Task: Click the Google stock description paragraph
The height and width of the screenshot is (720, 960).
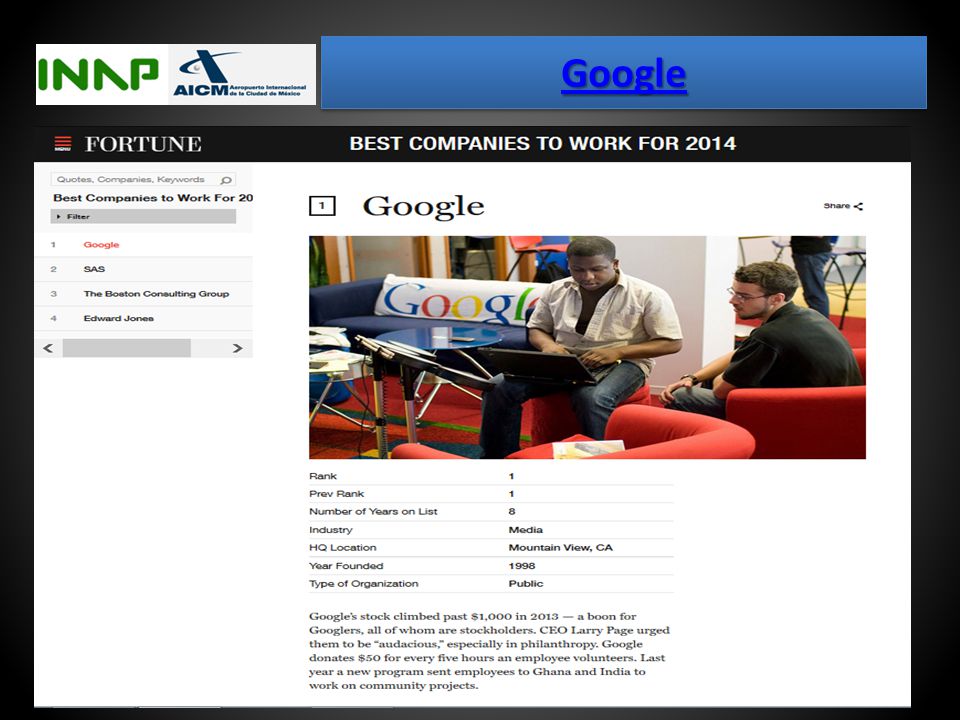Action: [x=489, y=651]
